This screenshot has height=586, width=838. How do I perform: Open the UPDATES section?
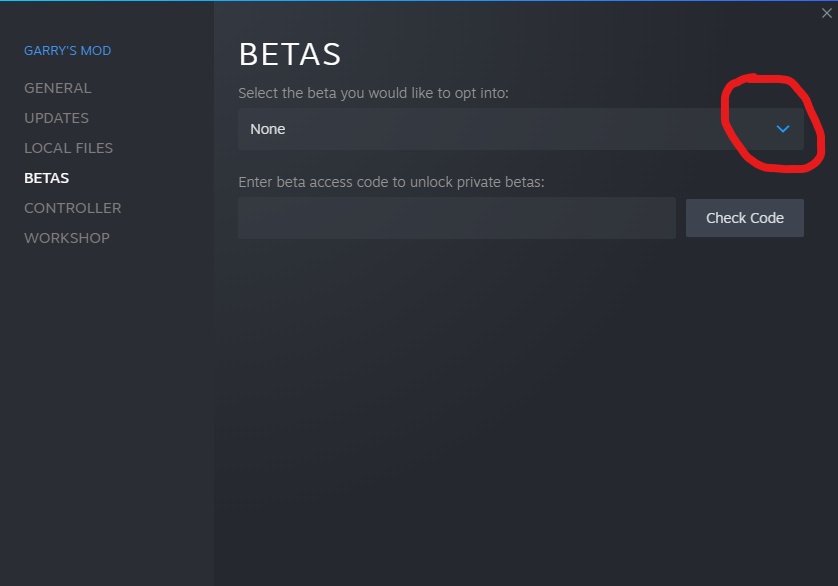pyautogui.click(x=56, y=118)
